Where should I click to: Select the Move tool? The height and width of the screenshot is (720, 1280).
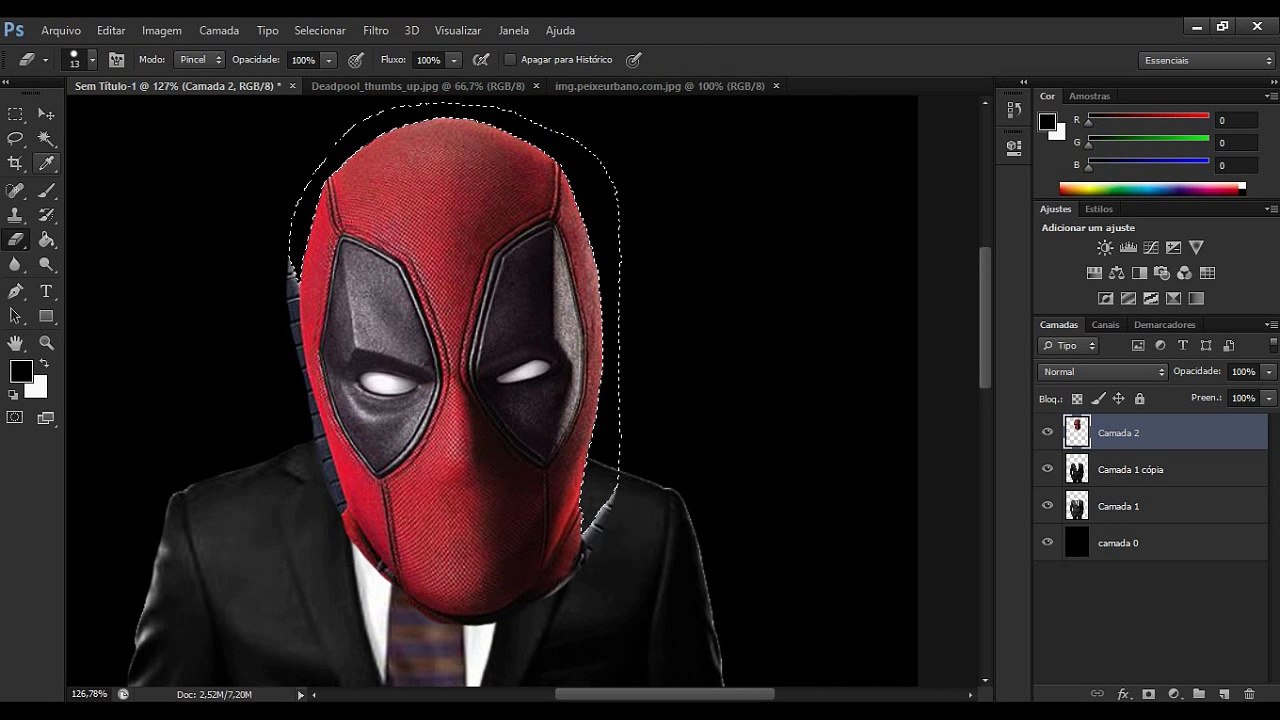(x=46, y=114)
